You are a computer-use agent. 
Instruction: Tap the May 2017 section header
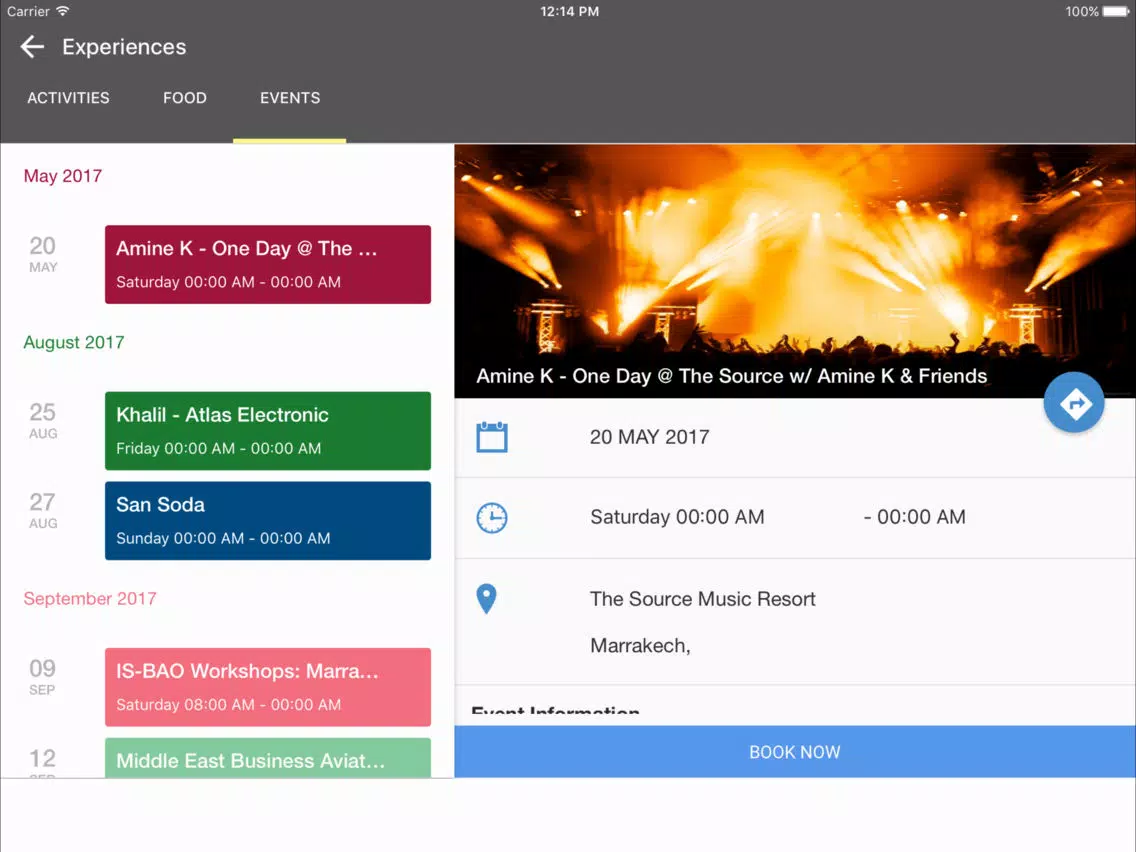pyautogui.click(x=62, y=176)
